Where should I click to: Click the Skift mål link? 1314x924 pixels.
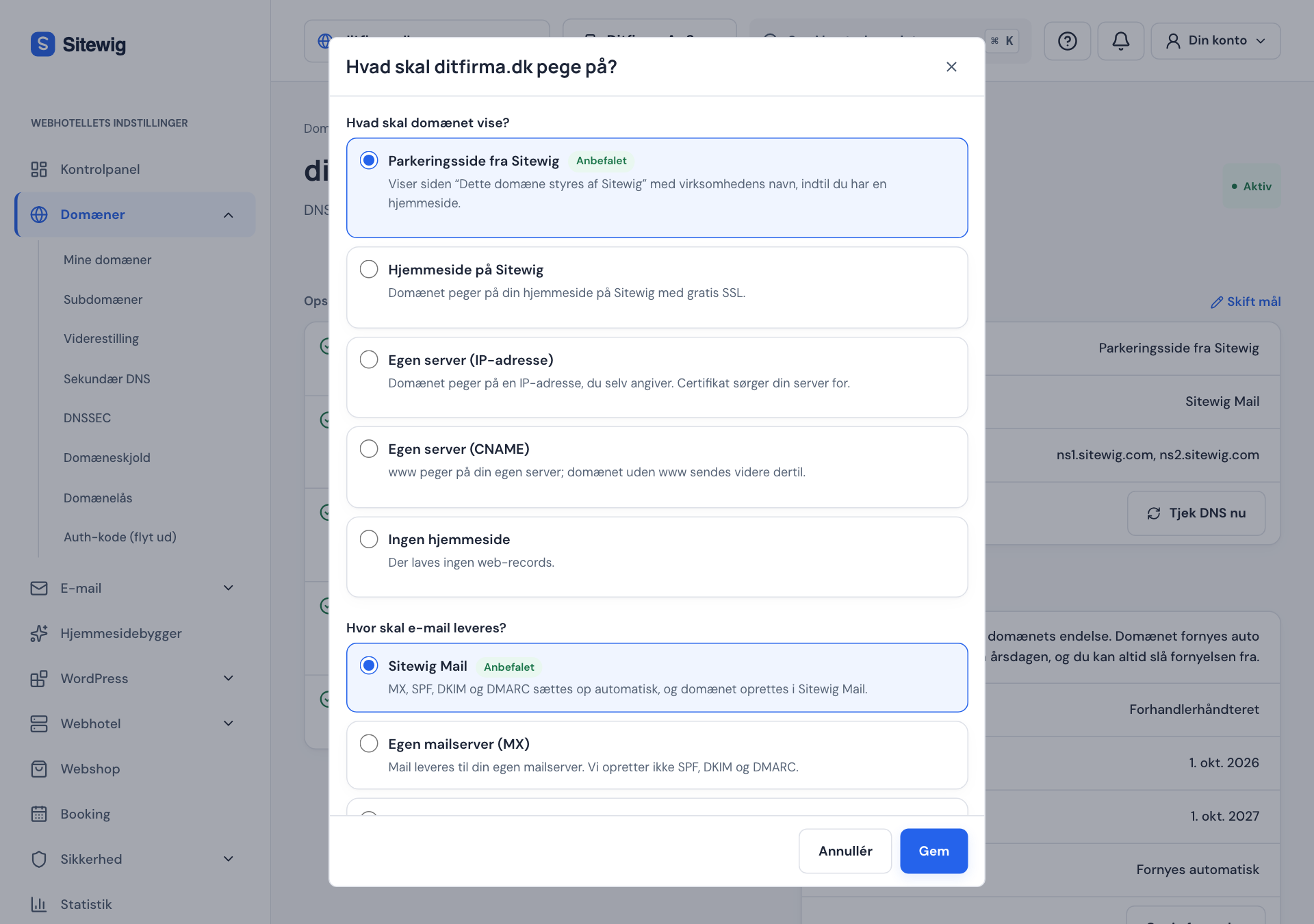(x=1246, y=302)
